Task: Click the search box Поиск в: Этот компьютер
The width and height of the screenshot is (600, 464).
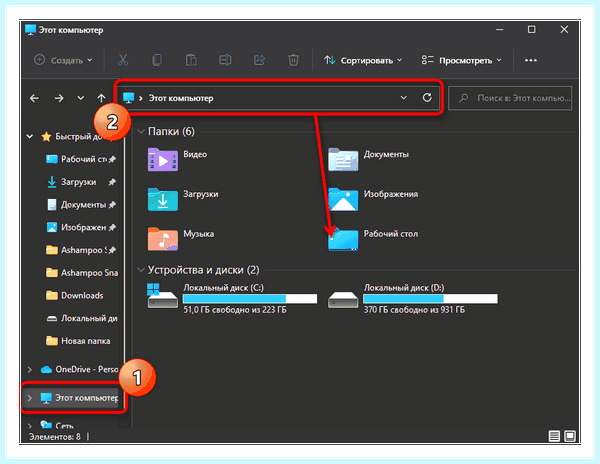Action: (510, 98)
